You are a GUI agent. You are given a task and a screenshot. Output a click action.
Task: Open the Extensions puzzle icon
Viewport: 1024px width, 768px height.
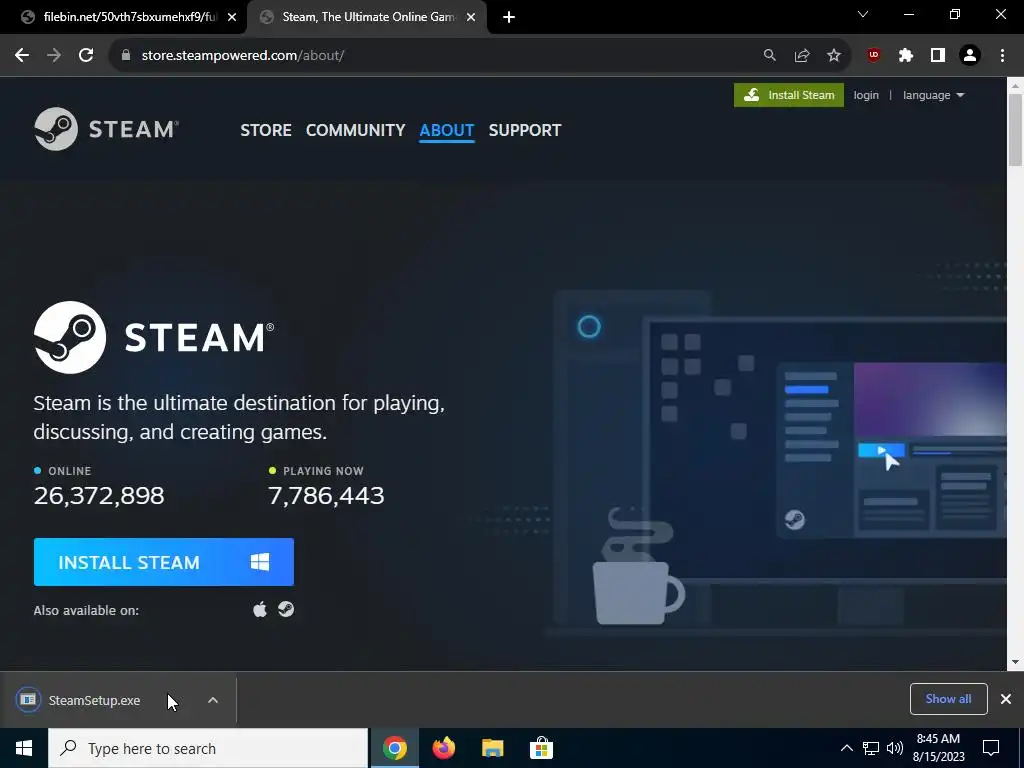click(x=906, y=56)
